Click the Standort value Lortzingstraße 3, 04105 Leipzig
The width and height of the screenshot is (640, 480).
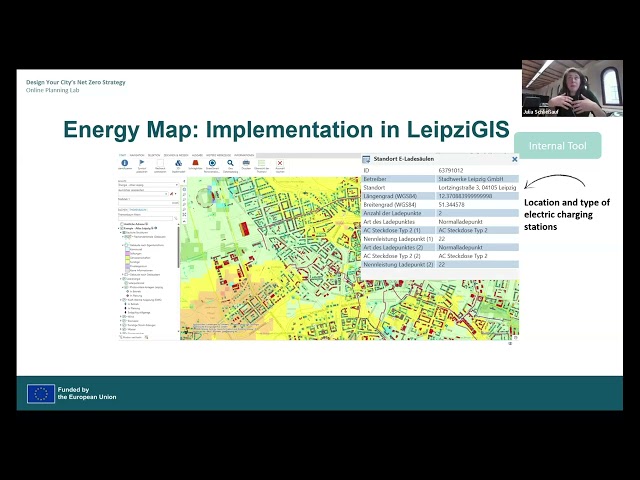[477, 187]
